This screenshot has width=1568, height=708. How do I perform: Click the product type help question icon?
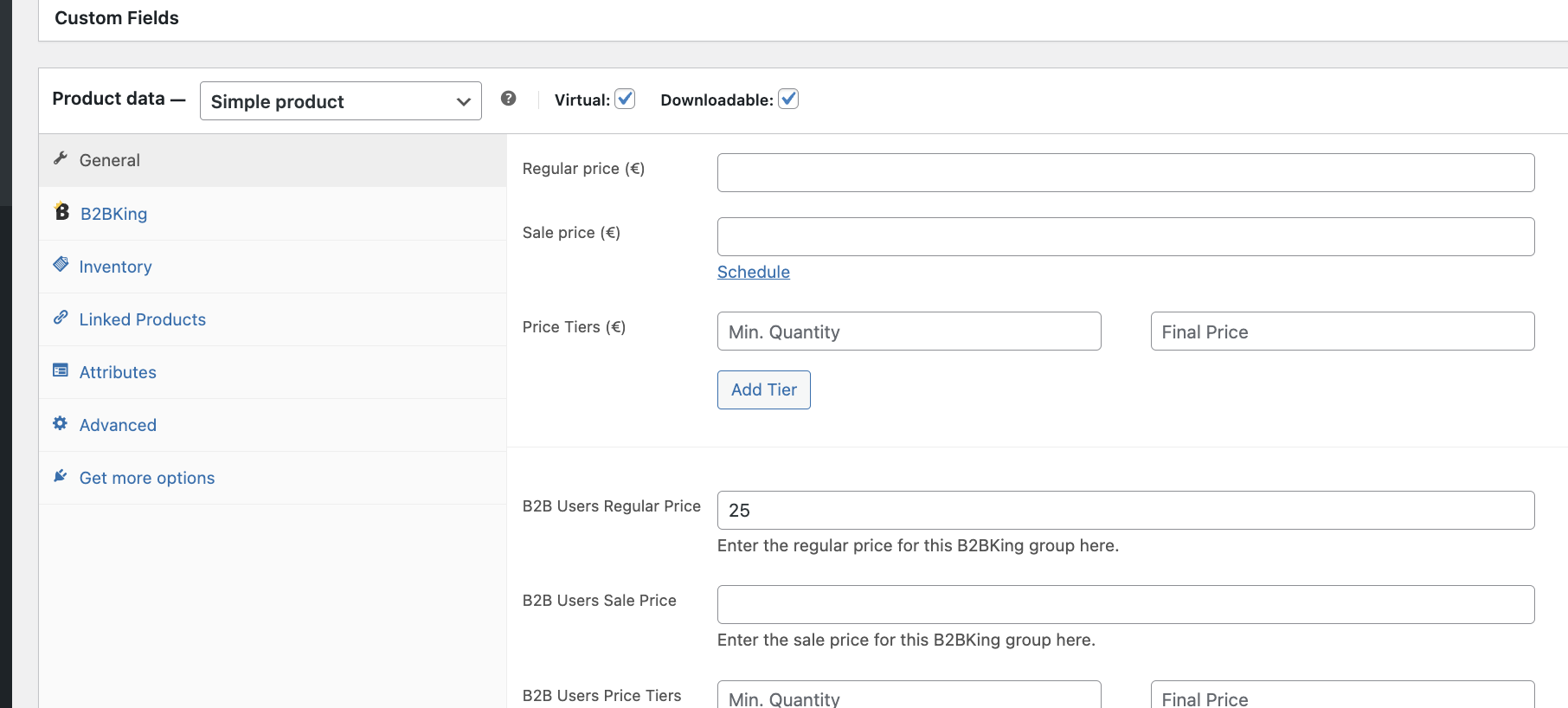[509, 99]
